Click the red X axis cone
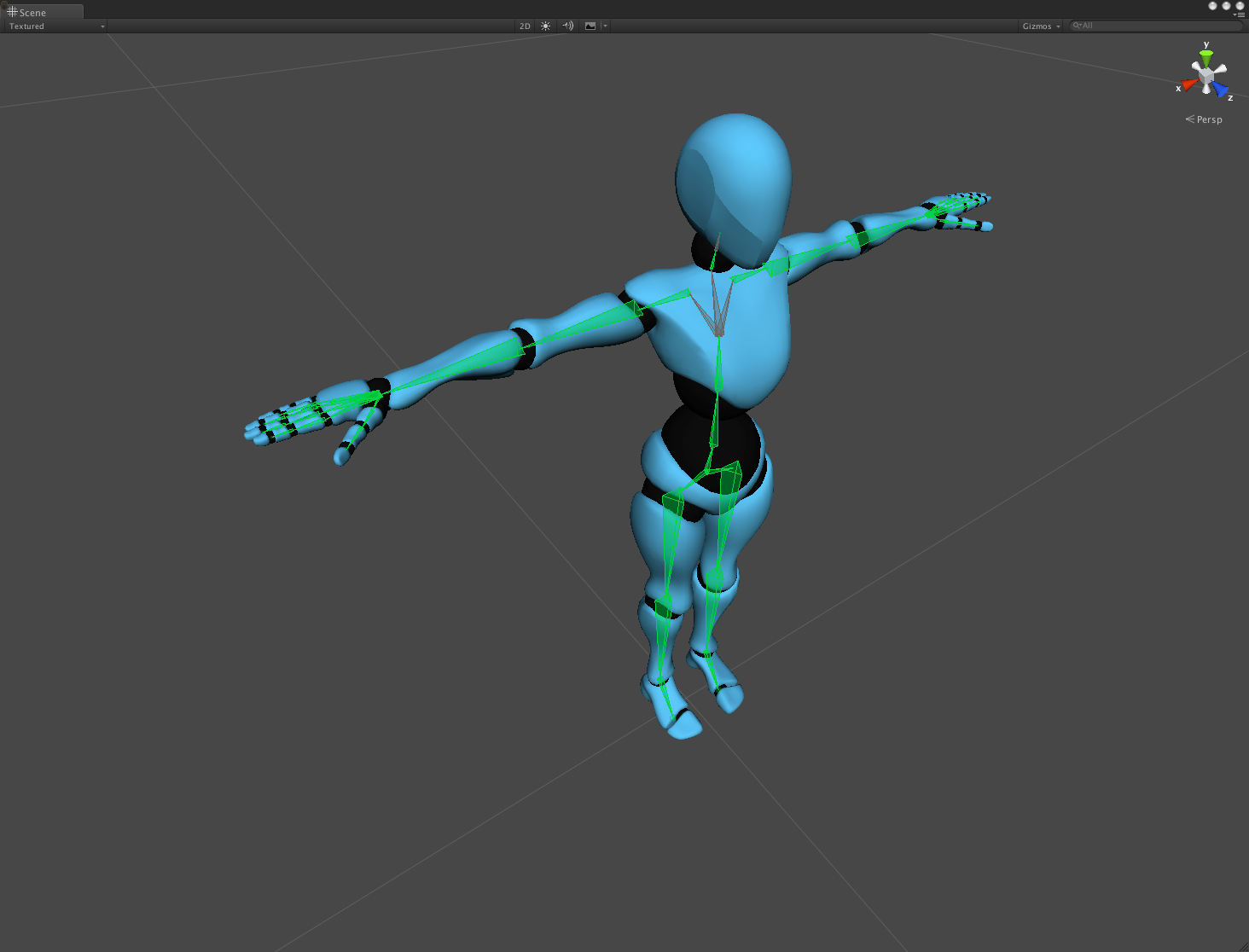 [1189, 84]
